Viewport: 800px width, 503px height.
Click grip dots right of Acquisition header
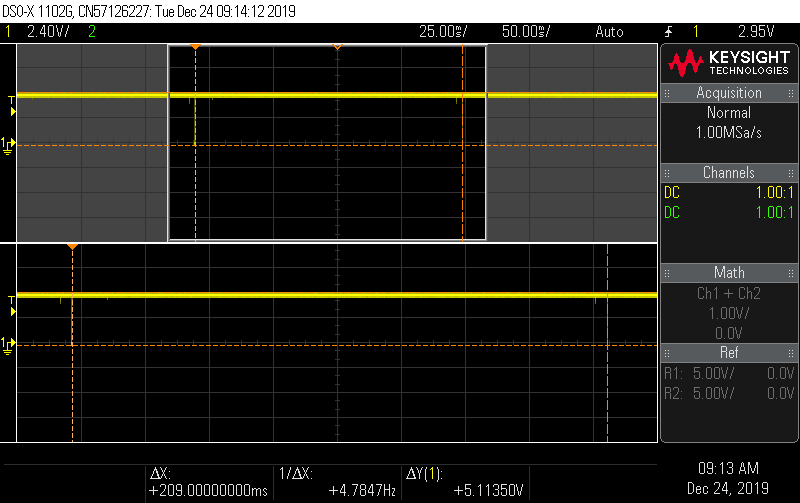[x=791, y=93]
